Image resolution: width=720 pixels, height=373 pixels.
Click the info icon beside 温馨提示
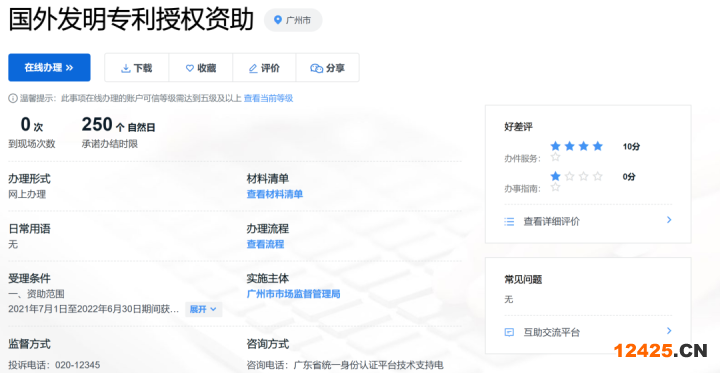point(12,98)
